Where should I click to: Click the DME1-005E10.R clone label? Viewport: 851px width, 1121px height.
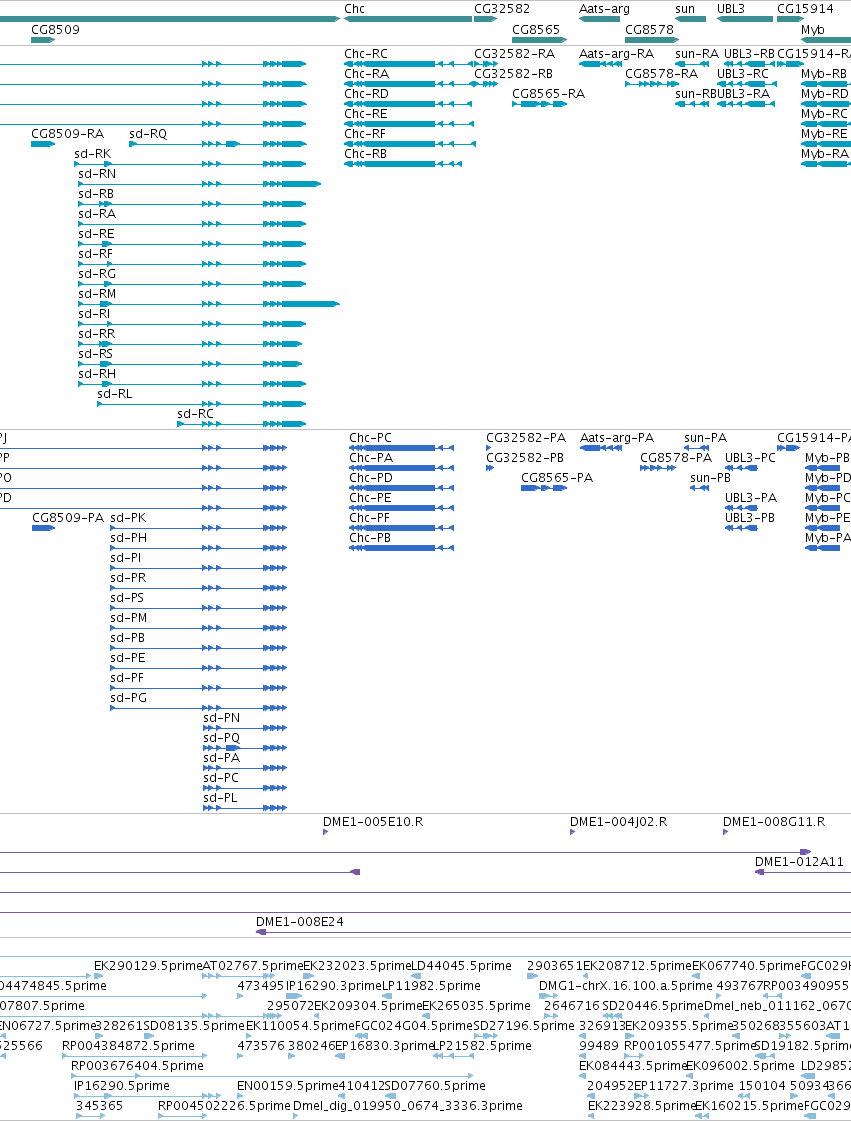(373, 821)
